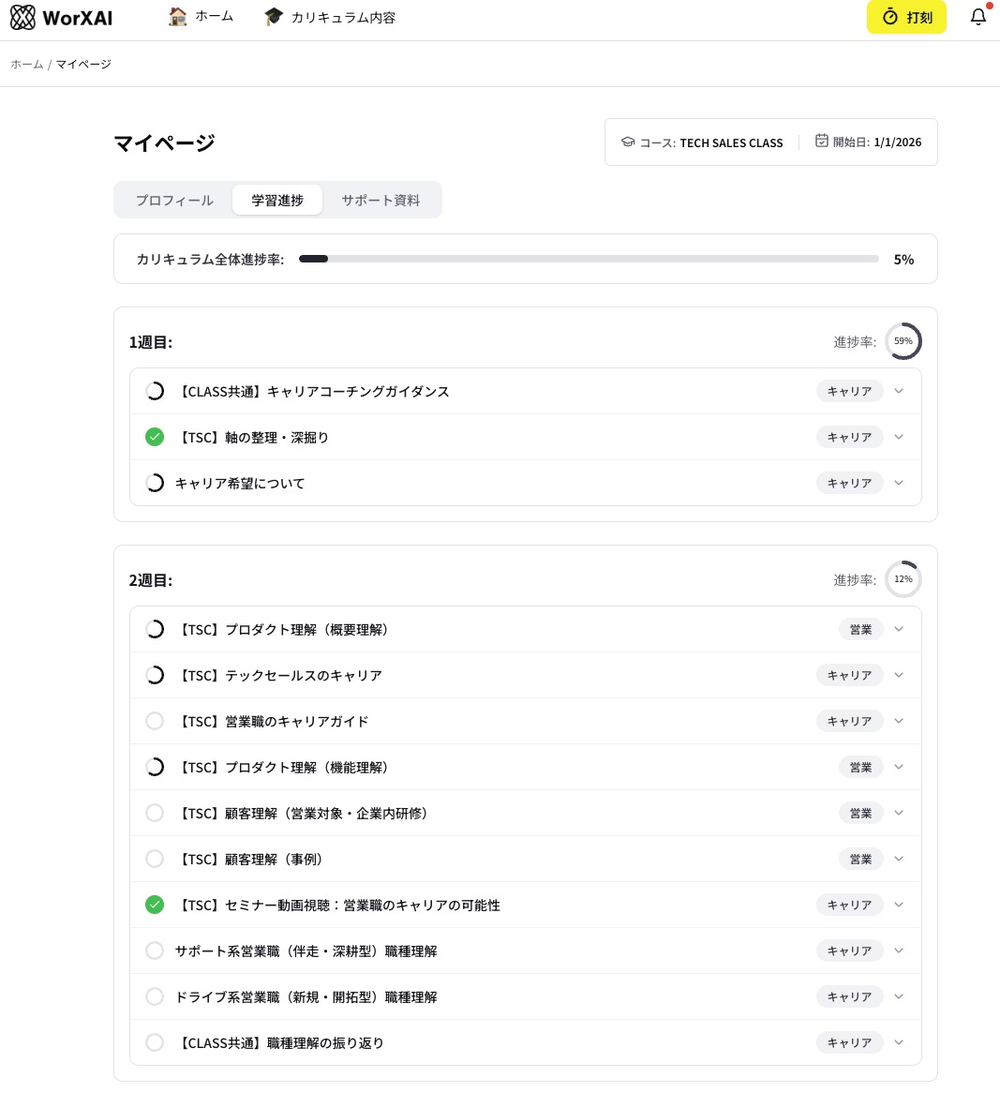This screenshot has width=1000, height=1093.
Task: Select the 学習進捗 tab
Action: click(x=277, y=200)
